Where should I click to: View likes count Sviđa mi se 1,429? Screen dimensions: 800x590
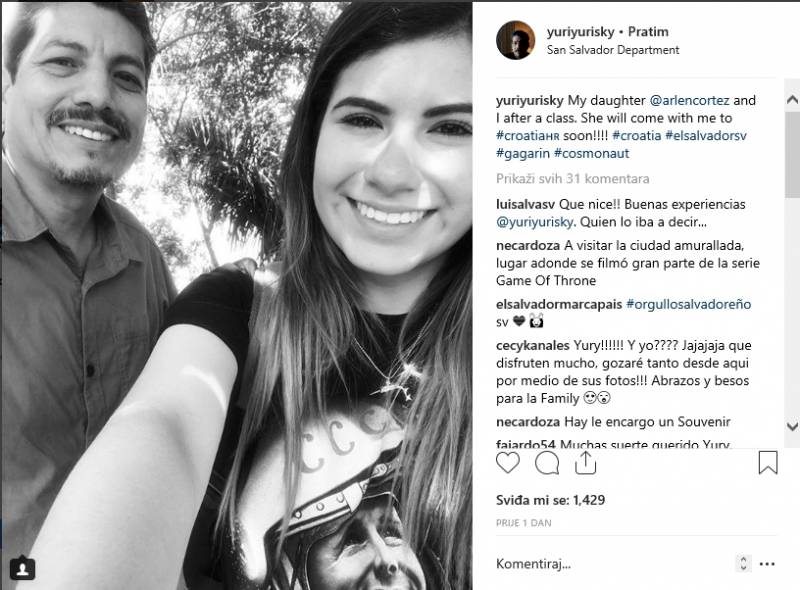pyautogui.click(x=551, y=500)
